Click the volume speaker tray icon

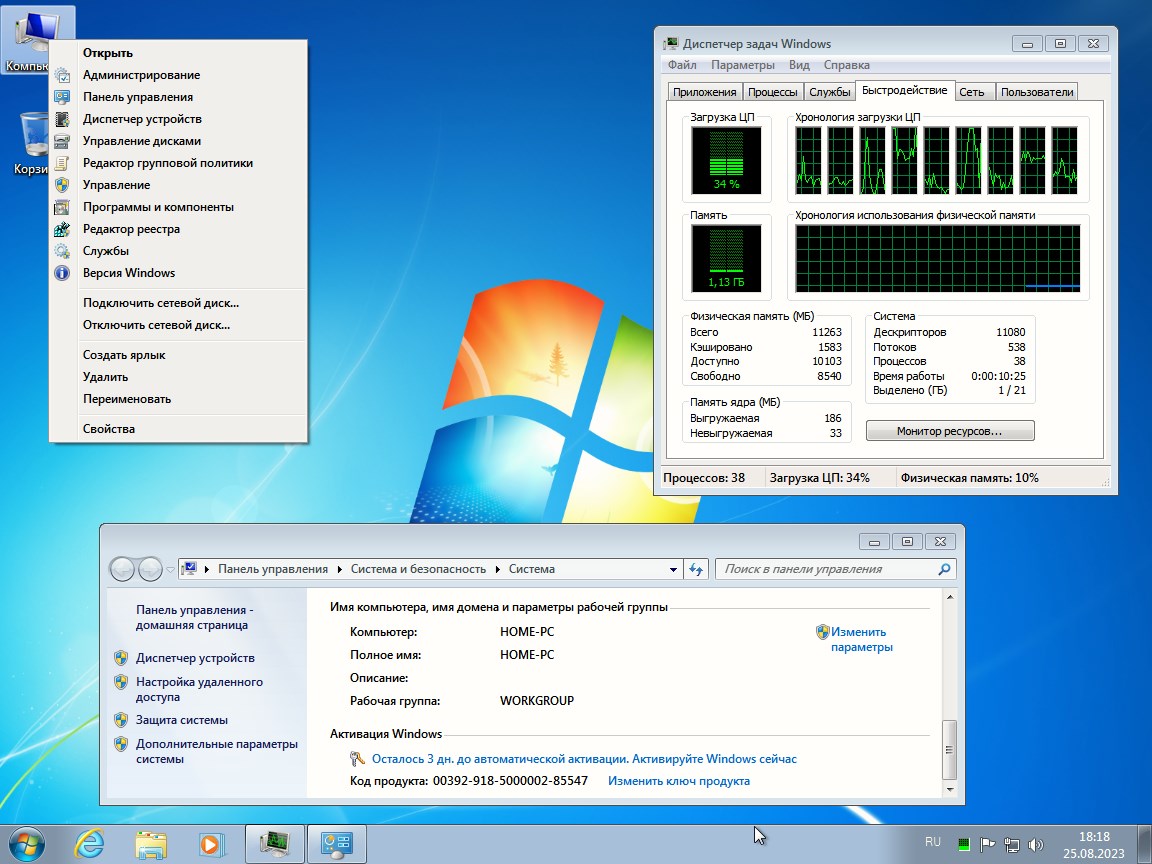[x=1036, y=844]
